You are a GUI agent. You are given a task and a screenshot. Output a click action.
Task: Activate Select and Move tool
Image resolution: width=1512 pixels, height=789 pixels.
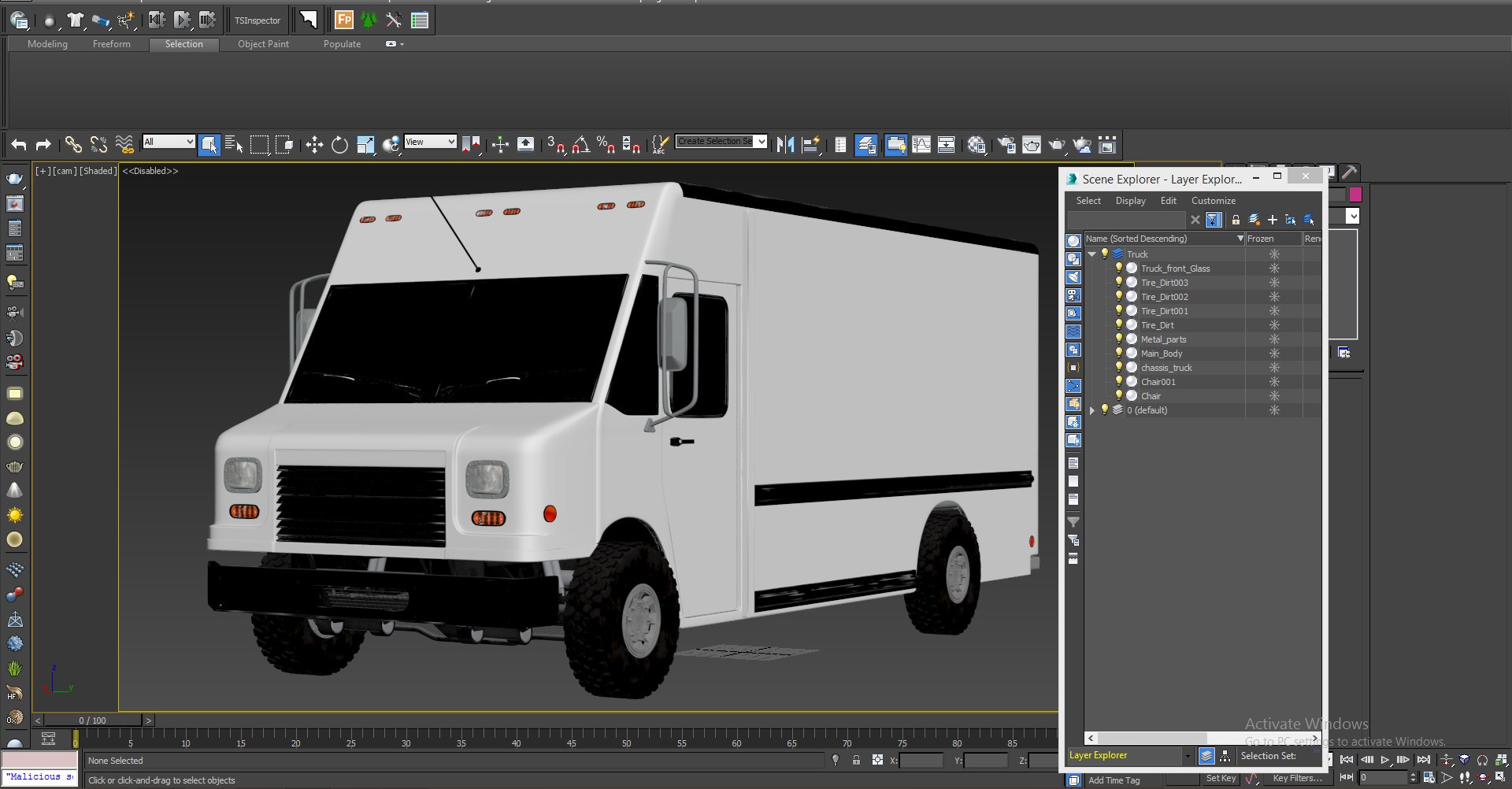(314, 144)
